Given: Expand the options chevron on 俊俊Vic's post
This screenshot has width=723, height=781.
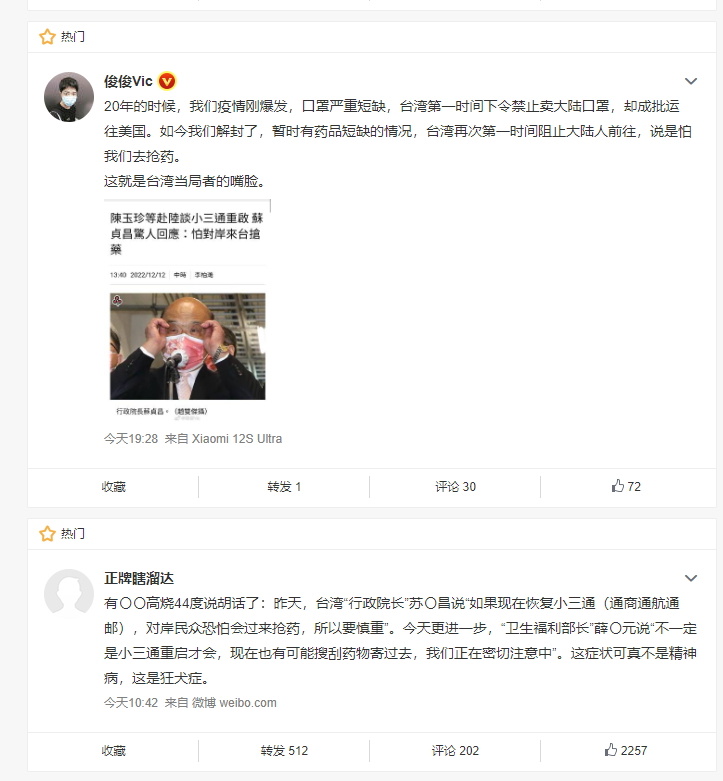Looking at the screenshot, I should point(691,81).
